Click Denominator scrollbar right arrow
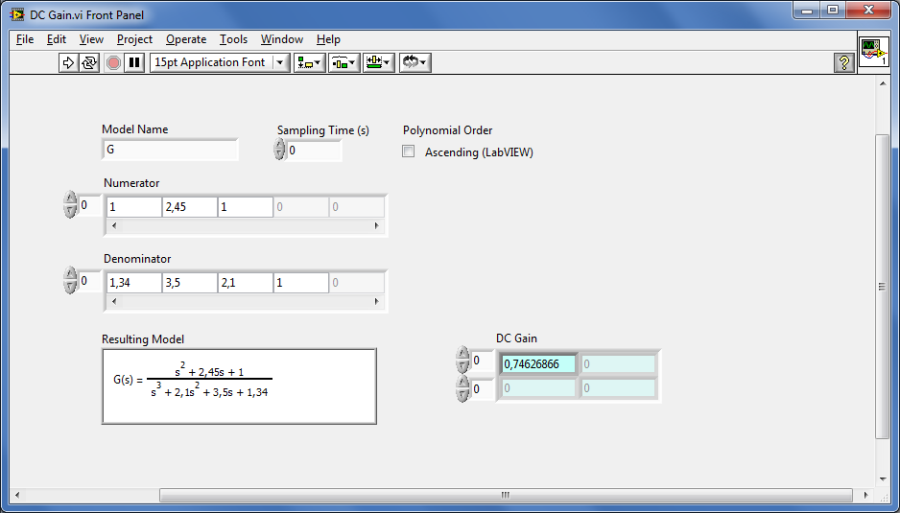The height and width of the screenshot is (513, 900). 377,301
